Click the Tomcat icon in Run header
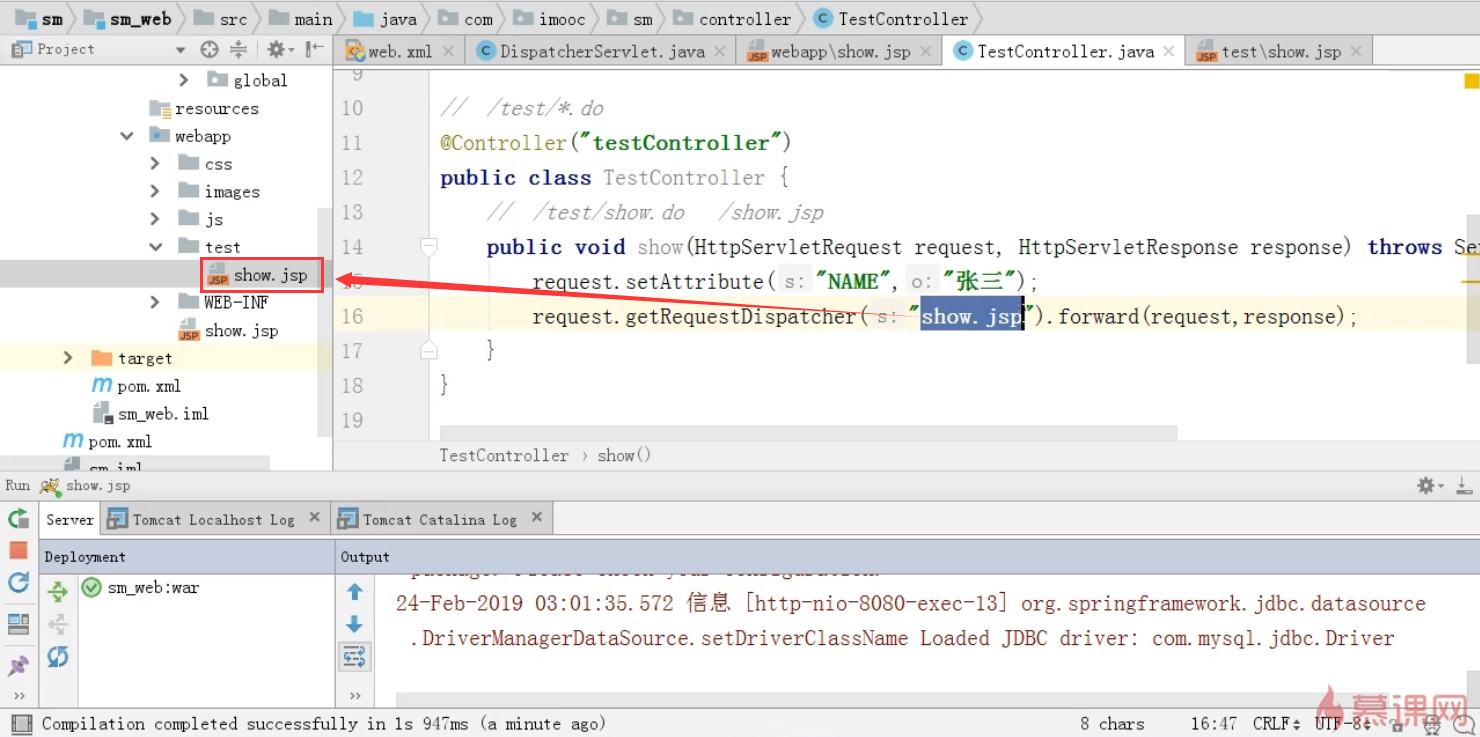This screenshot has height=737, width=1480. point(50,485)
